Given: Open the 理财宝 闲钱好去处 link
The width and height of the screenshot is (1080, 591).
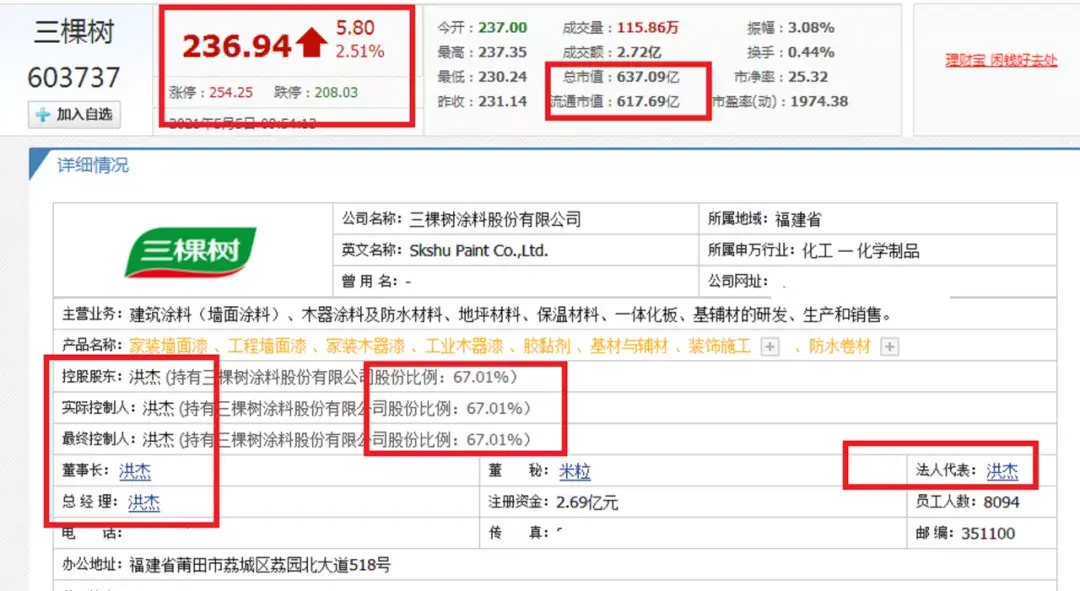Looking at the screenshot, I should [1001, 60].
